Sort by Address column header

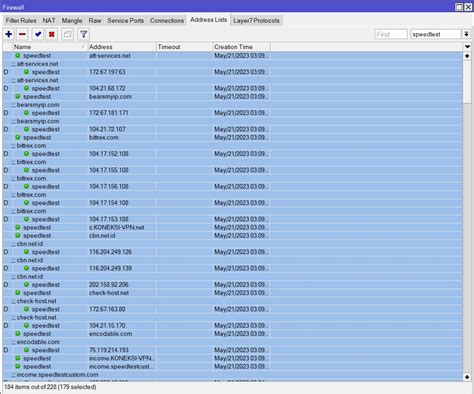(x=122, y=47)
